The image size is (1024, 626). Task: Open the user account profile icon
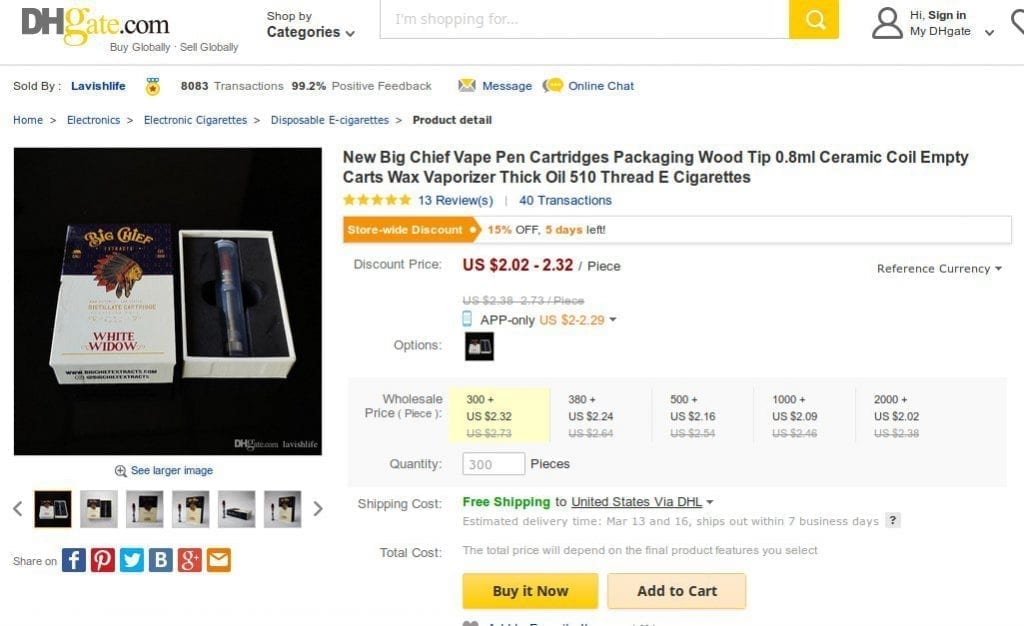tap(887, 23)
